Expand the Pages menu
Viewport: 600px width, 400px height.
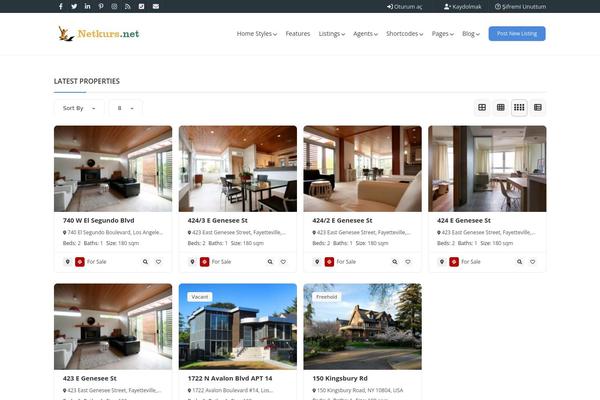tap(443, 34)
